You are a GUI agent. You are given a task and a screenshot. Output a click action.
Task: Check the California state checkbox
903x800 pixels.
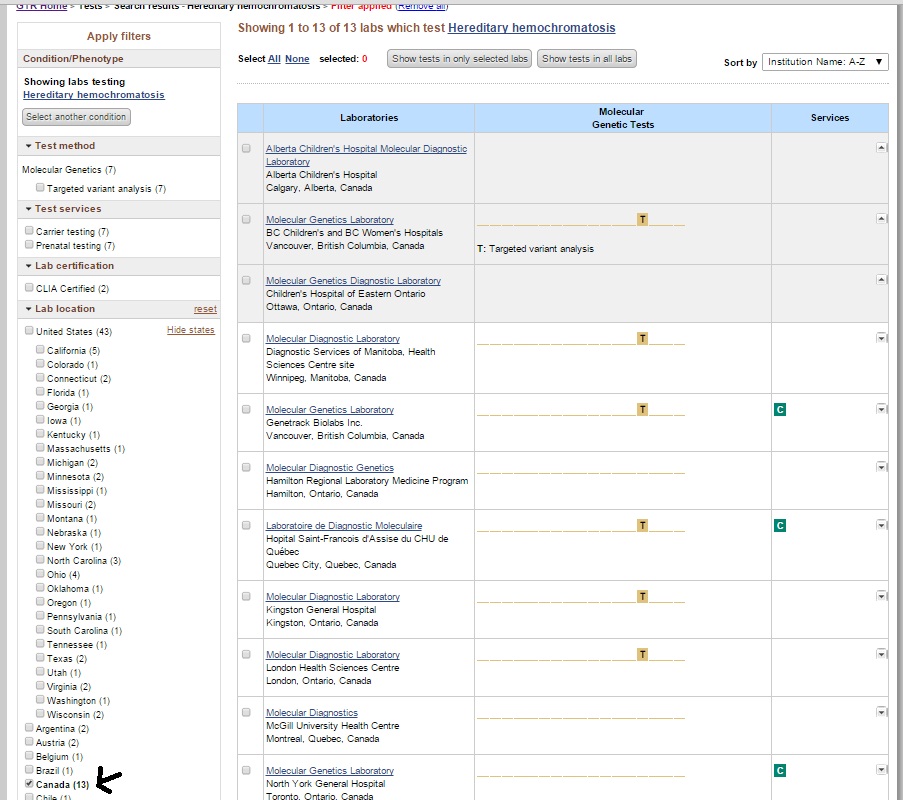click(40, 350)
